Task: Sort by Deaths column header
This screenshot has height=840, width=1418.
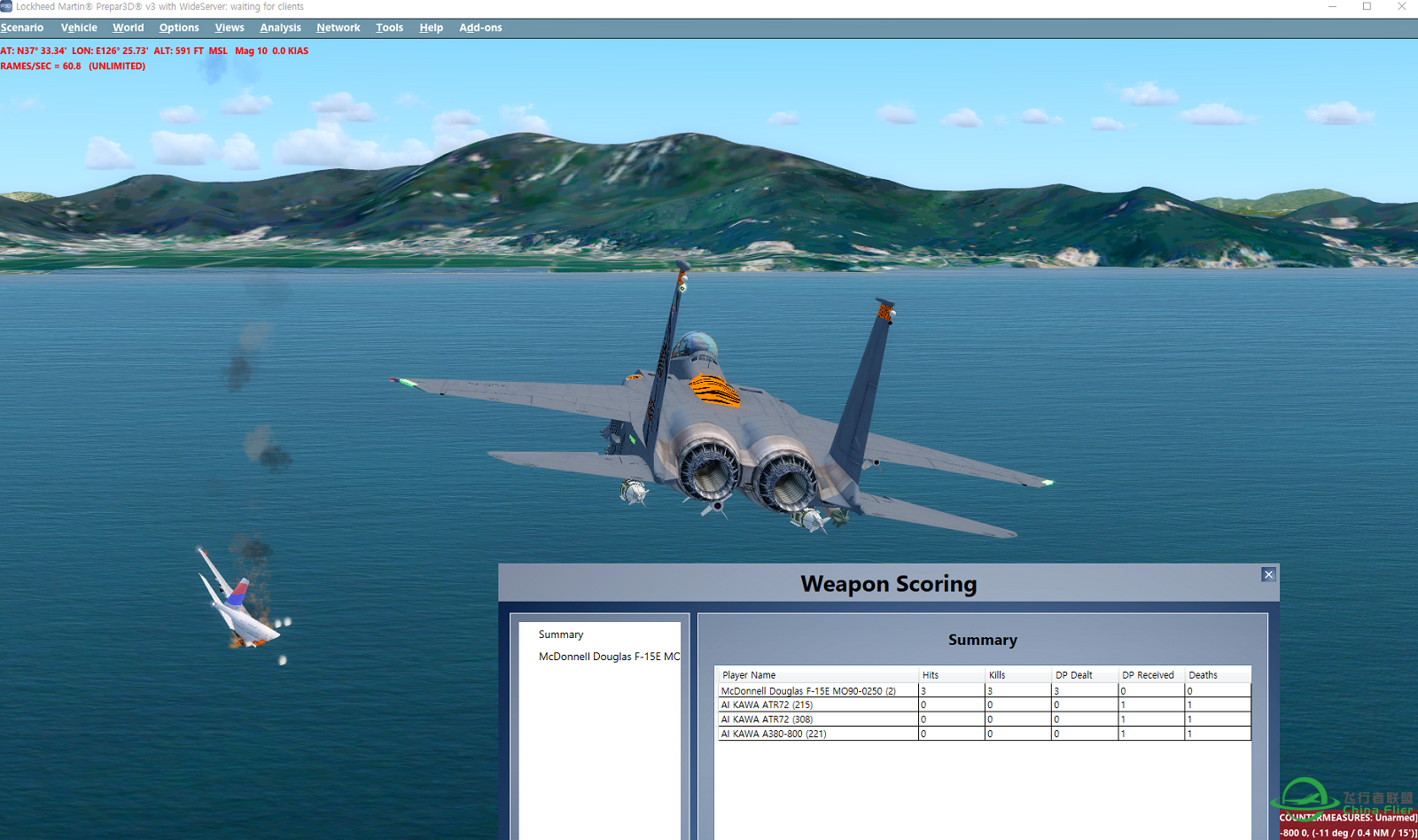Action: [x=1217, y=675]
